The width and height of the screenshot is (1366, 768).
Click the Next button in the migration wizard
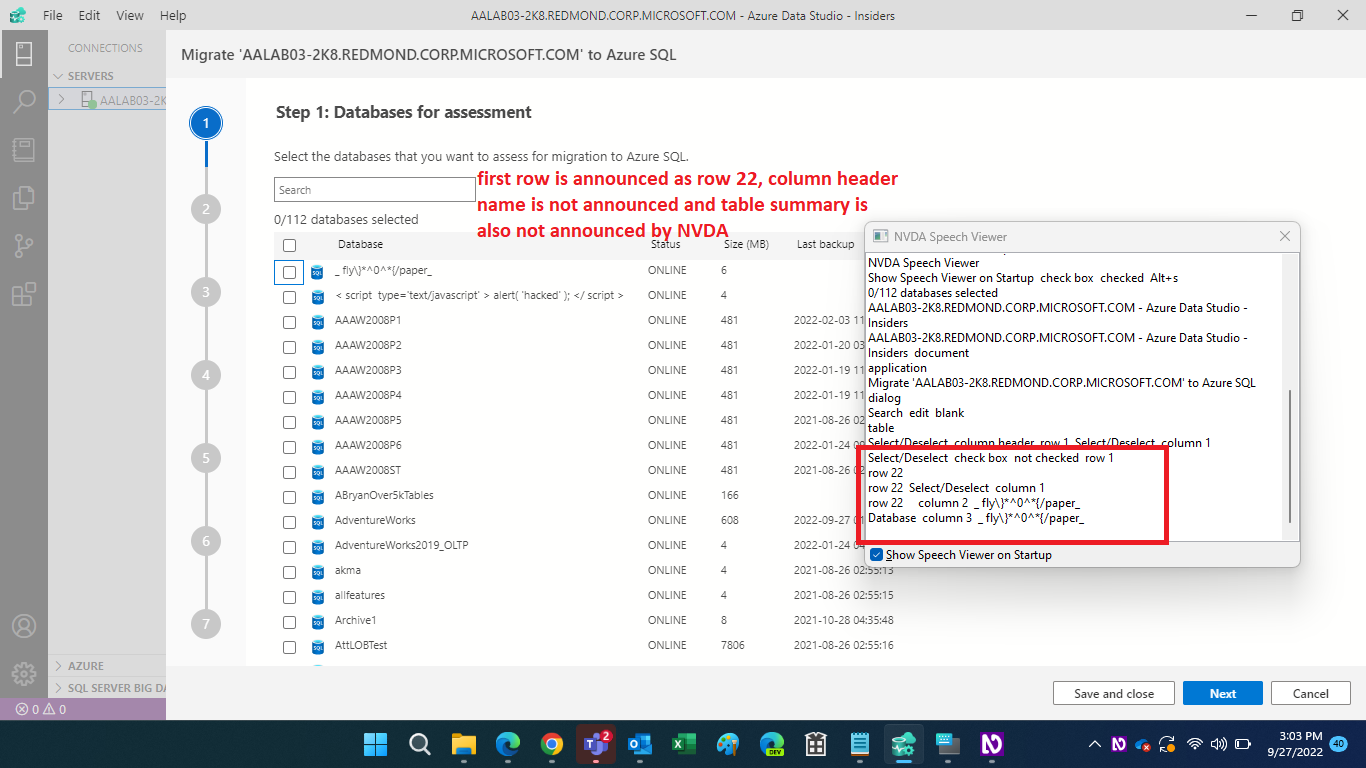[x=1222, y=692]
